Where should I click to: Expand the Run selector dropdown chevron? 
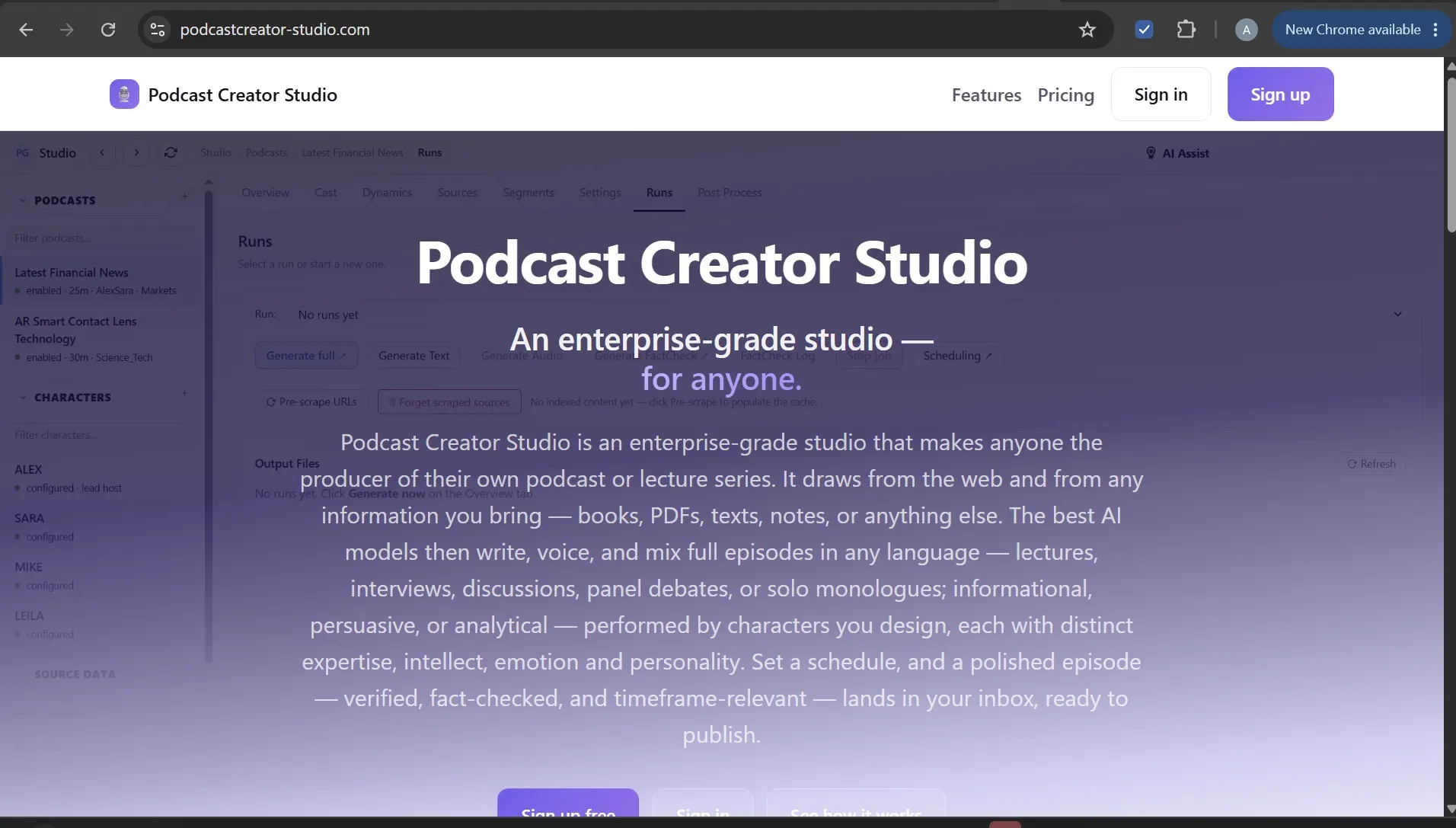coord(1397,315)
